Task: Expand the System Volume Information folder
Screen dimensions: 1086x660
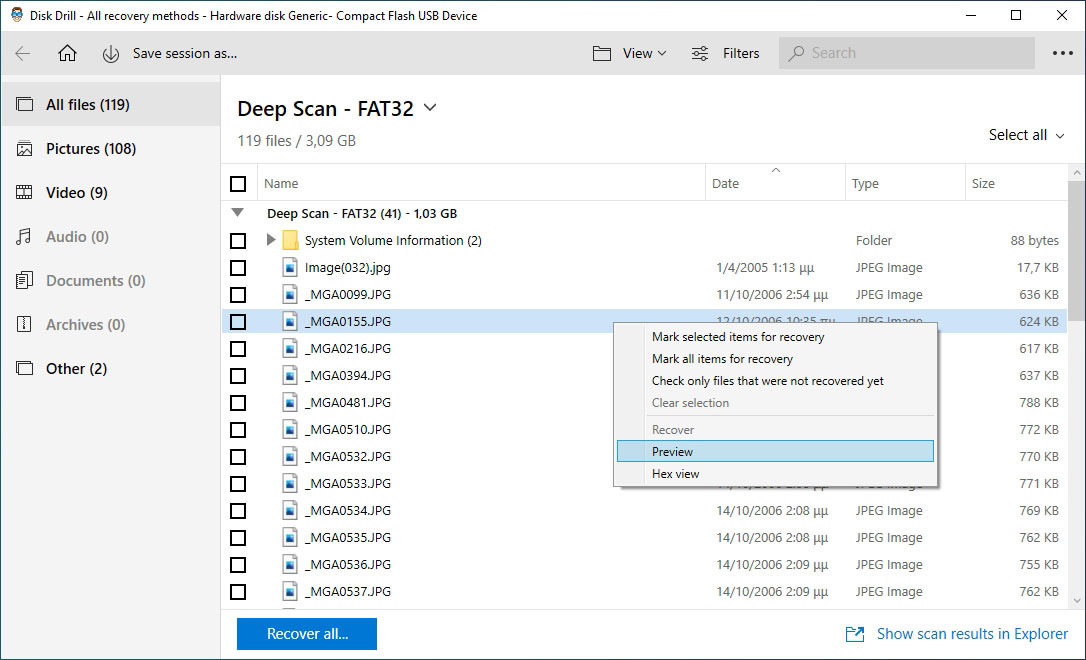Action: pyautogui.click(x=271, y=240)
